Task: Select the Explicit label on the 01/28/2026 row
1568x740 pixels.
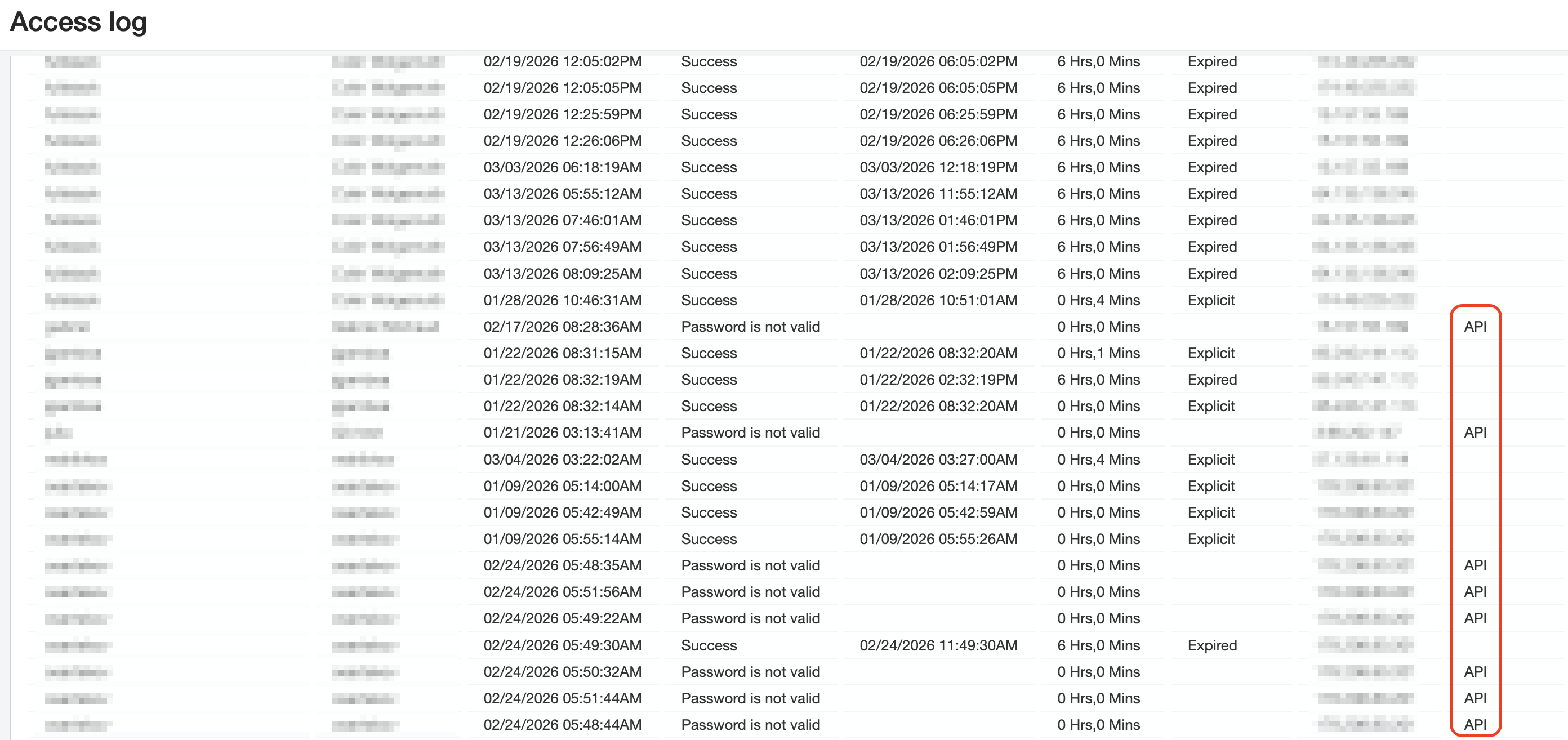Action: point(1211,300)
